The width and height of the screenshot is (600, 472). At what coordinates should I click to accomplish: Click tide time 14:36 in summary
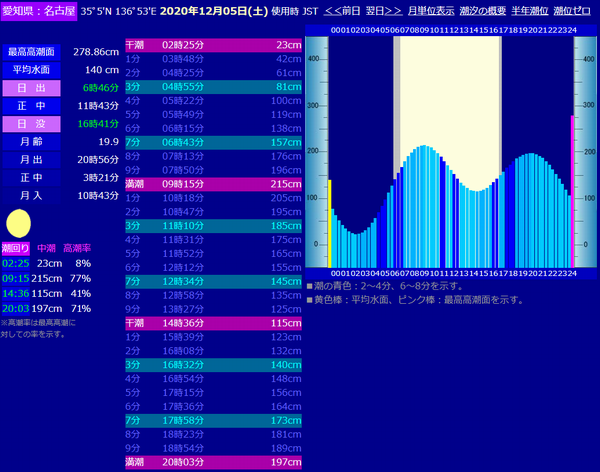pos(15,294)
